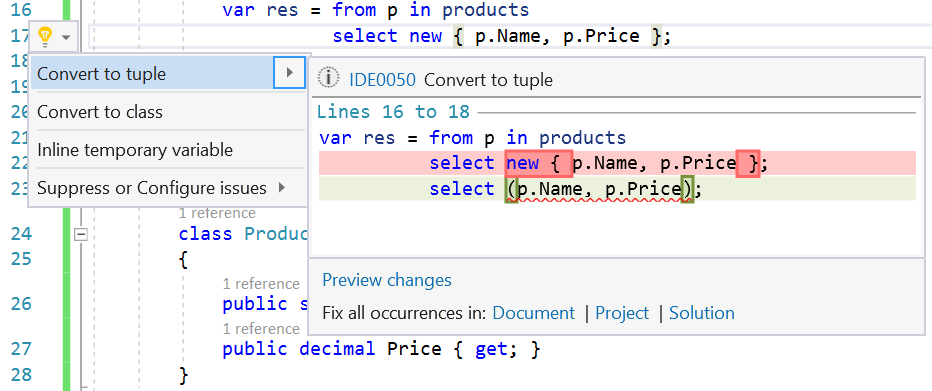Click the "1 reference" lens above public decimal Price
The width and height of the screenshot is (932, 391).
tap(261, 329)
